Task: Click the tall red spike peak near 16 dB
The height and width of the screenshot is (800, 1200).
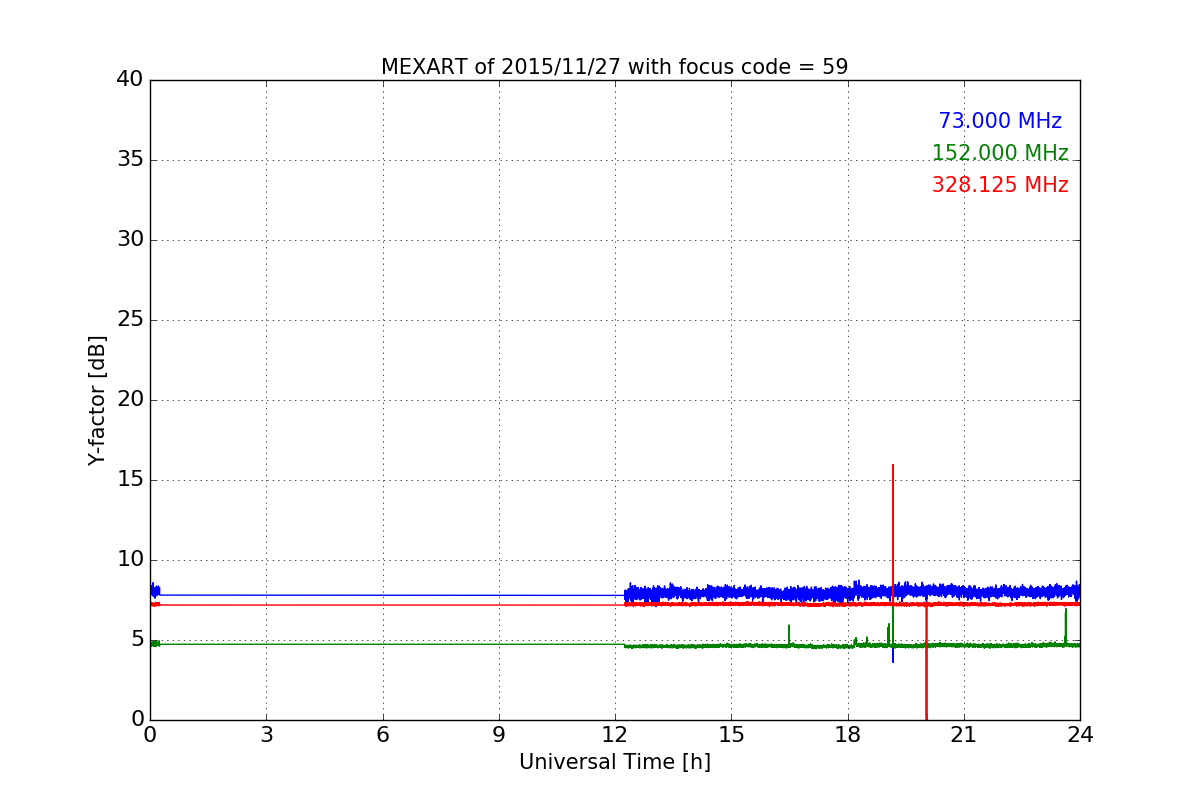Action: pyautogui.click(x=893, y=466)
